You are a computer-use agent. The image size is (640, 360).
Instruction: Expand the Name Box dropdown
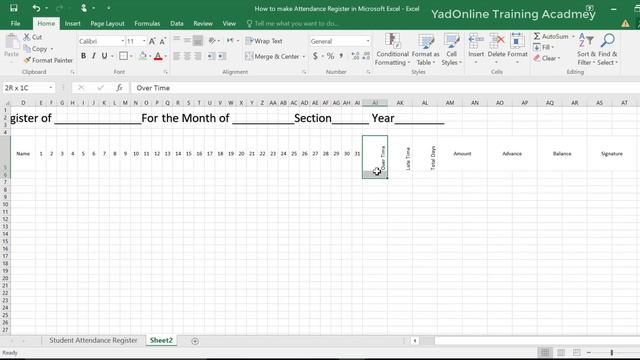(x=51, y=88)
